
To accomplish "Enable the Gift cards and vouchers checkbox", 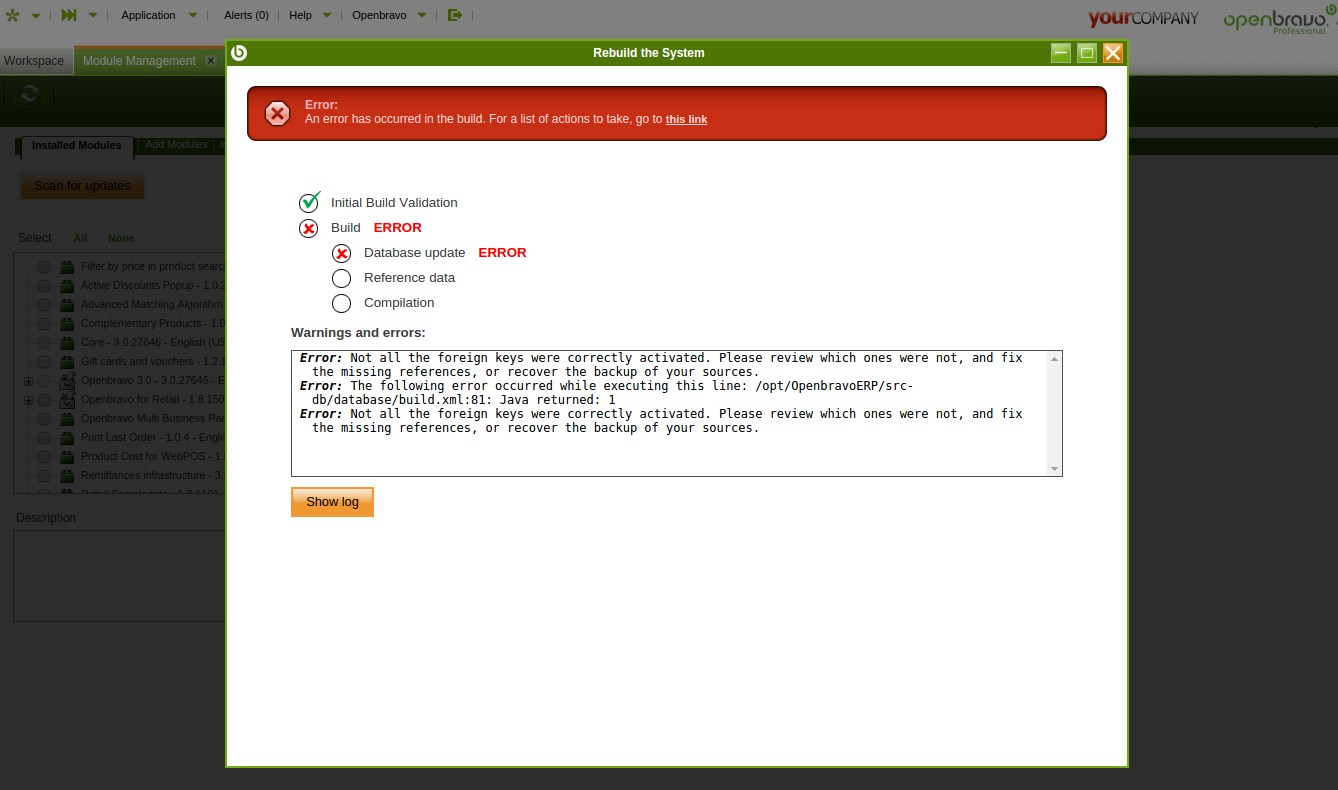I will (x=44, y=362).
